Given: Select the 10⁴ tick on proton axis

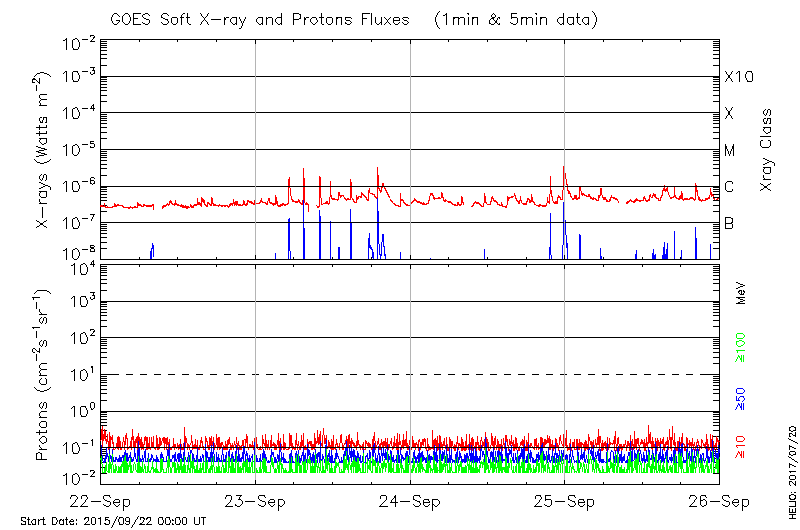Looking at the screenshot, I should tap(80, 267).
